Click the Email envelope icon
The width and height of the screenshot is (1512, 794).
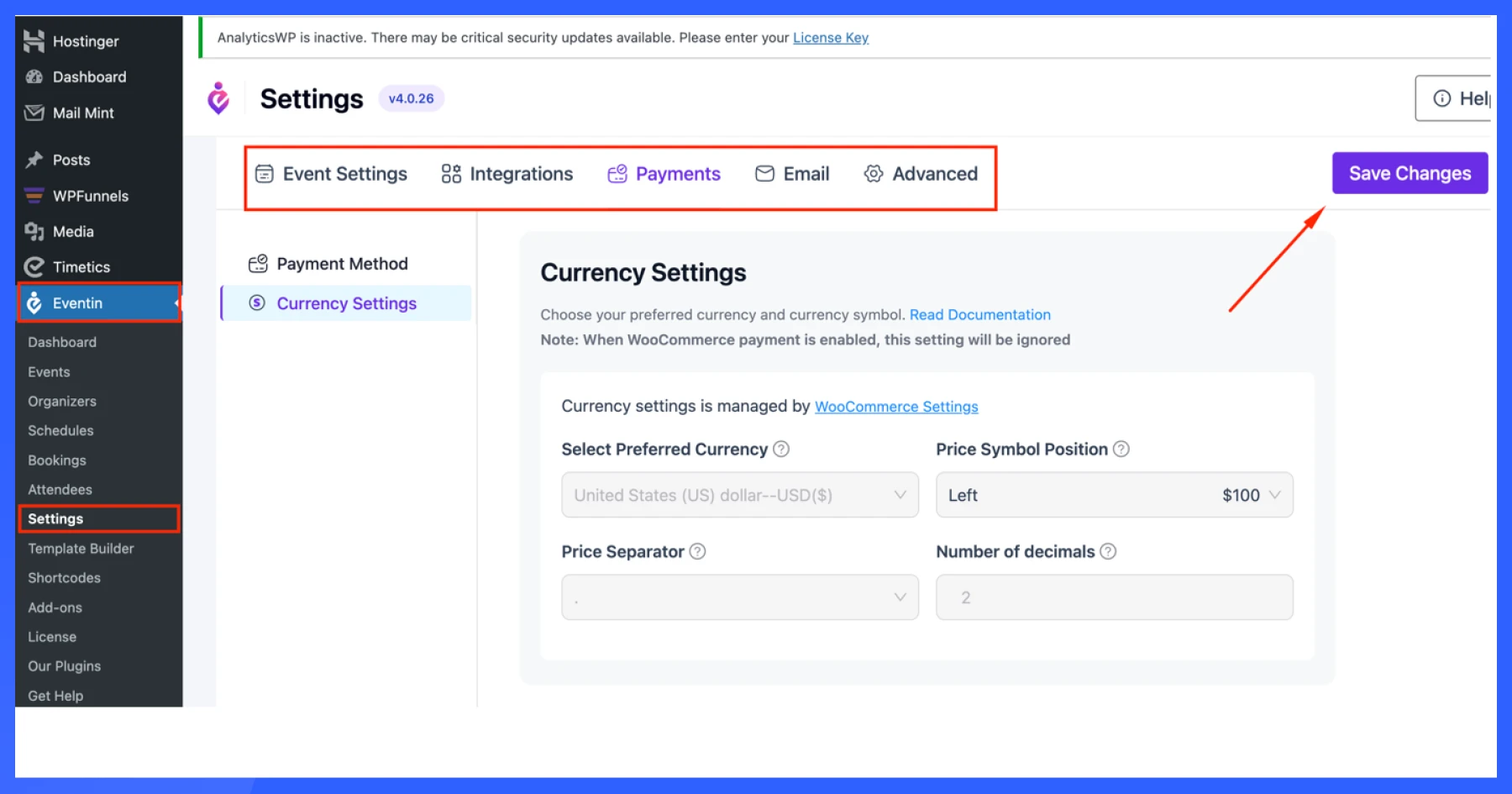coord(764,174)
